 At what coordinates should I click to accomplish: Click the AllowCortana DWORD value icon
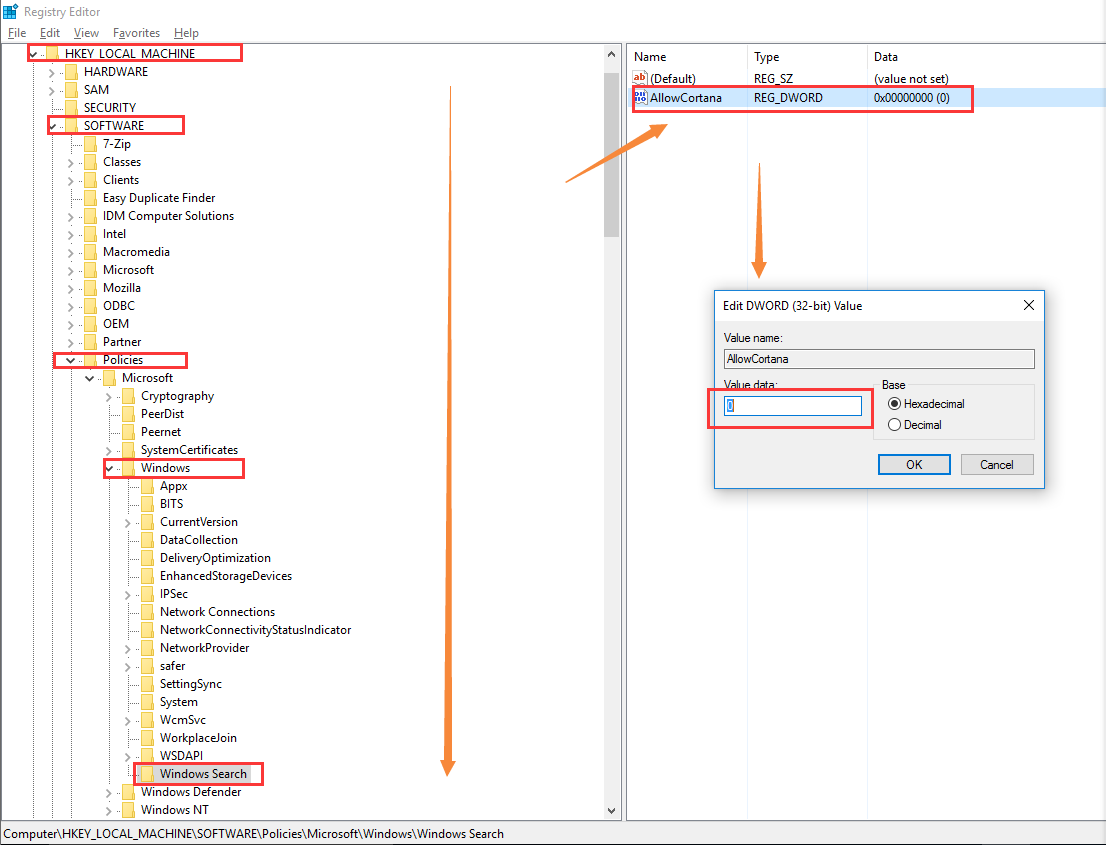(x=640, y=97)
